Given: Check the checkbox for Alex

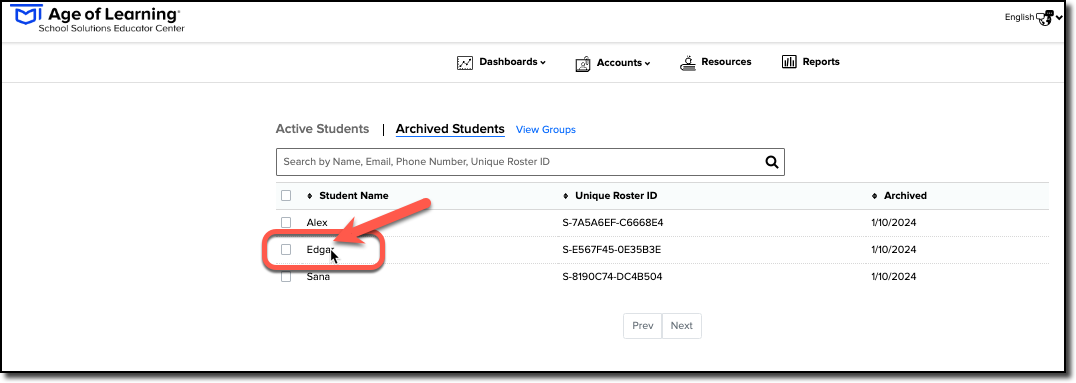Looking at the screenshot, I should coord(286,222).
